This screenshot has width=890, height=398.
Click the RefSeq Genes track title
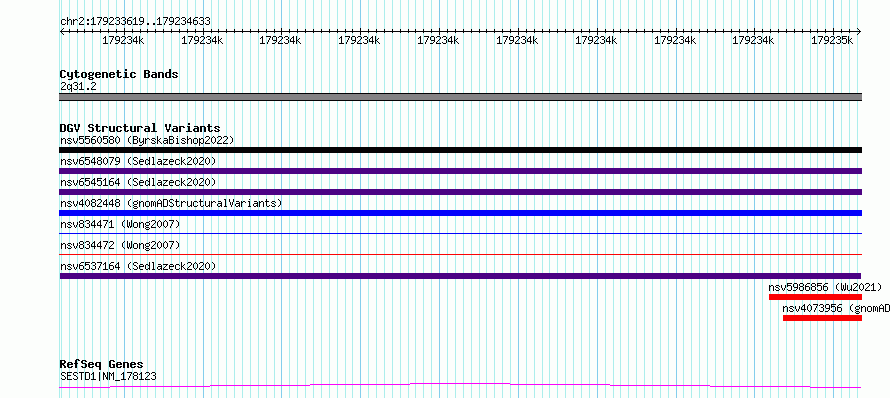(x=101, y=365)
